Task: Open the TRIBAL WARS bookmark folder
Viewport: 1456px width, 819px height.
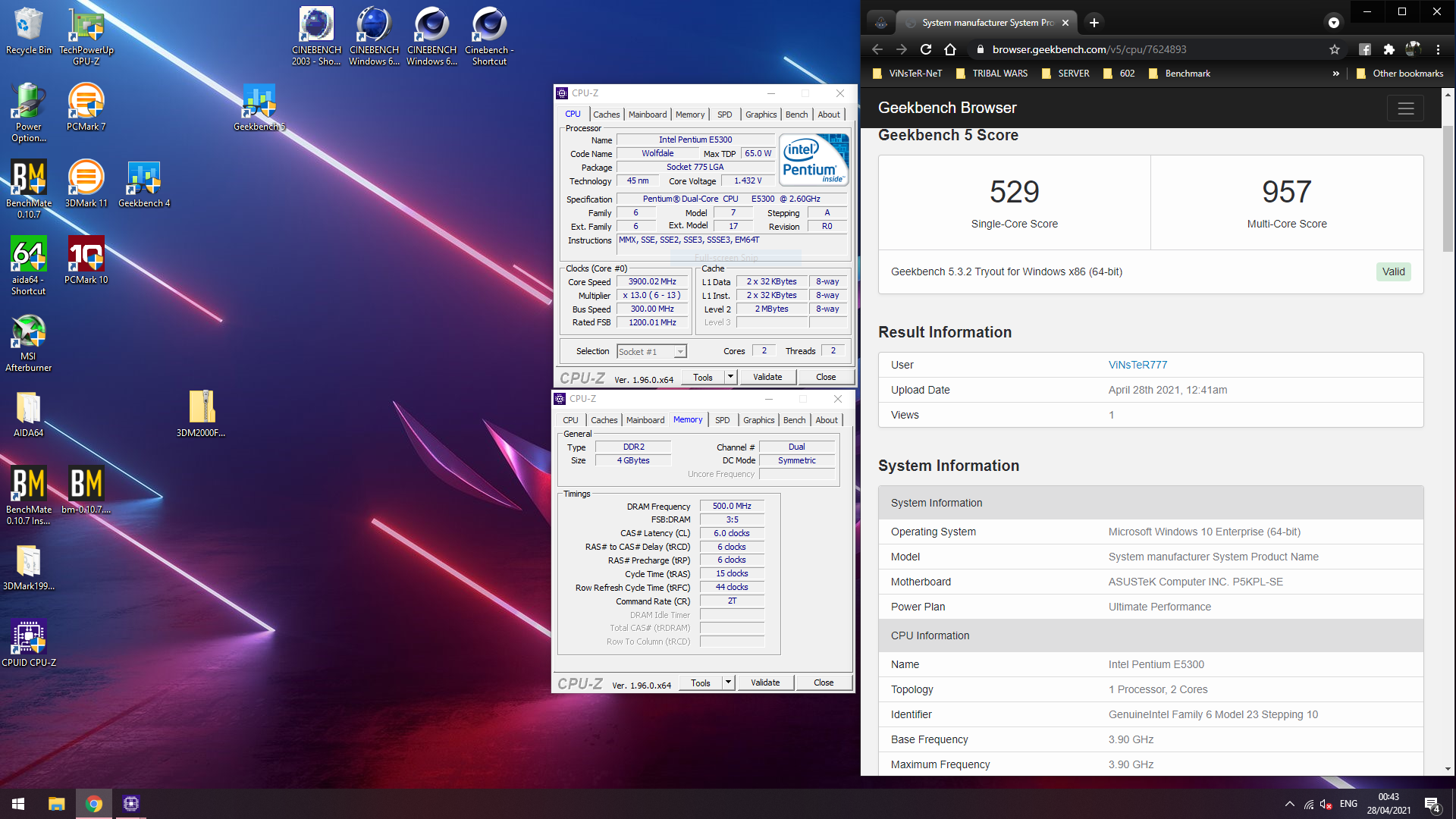Action: (992, 74)
